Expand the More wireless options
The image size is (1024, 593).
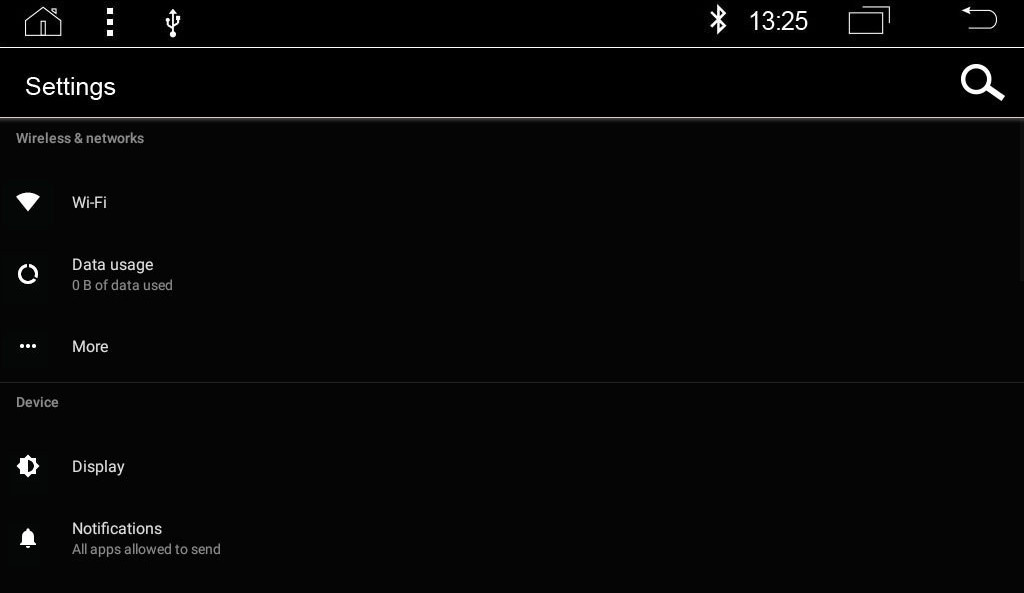pyautogui.click(x=512, y=346)
